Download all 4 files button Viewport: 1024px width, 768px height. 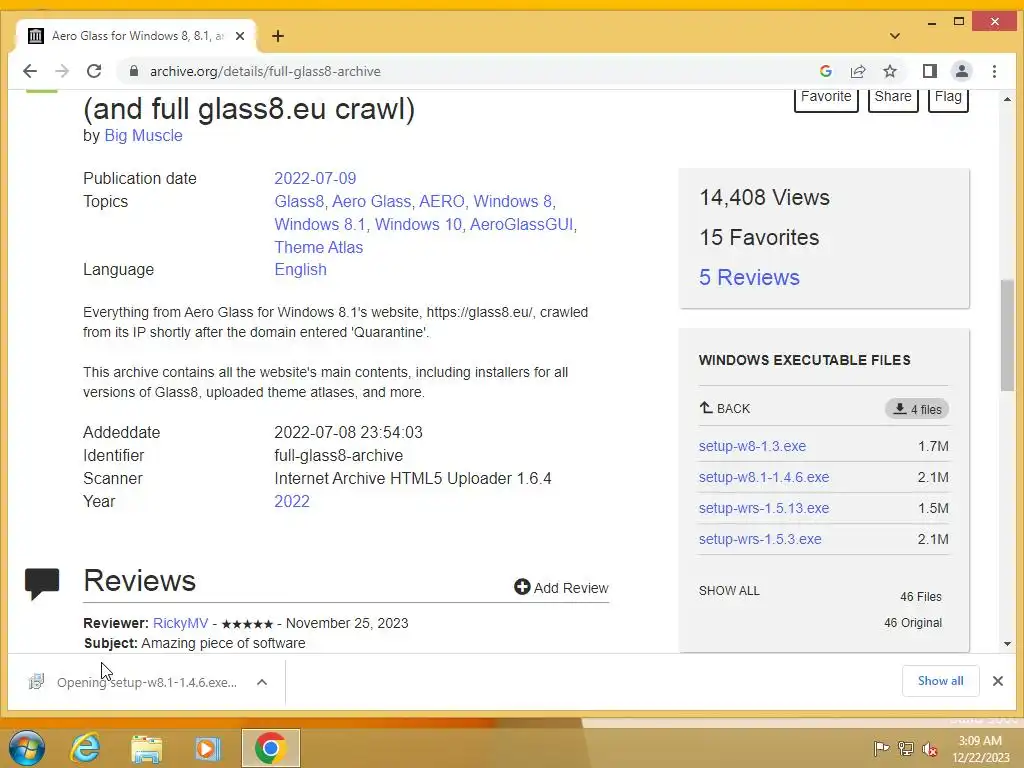(x=917, y=409)
